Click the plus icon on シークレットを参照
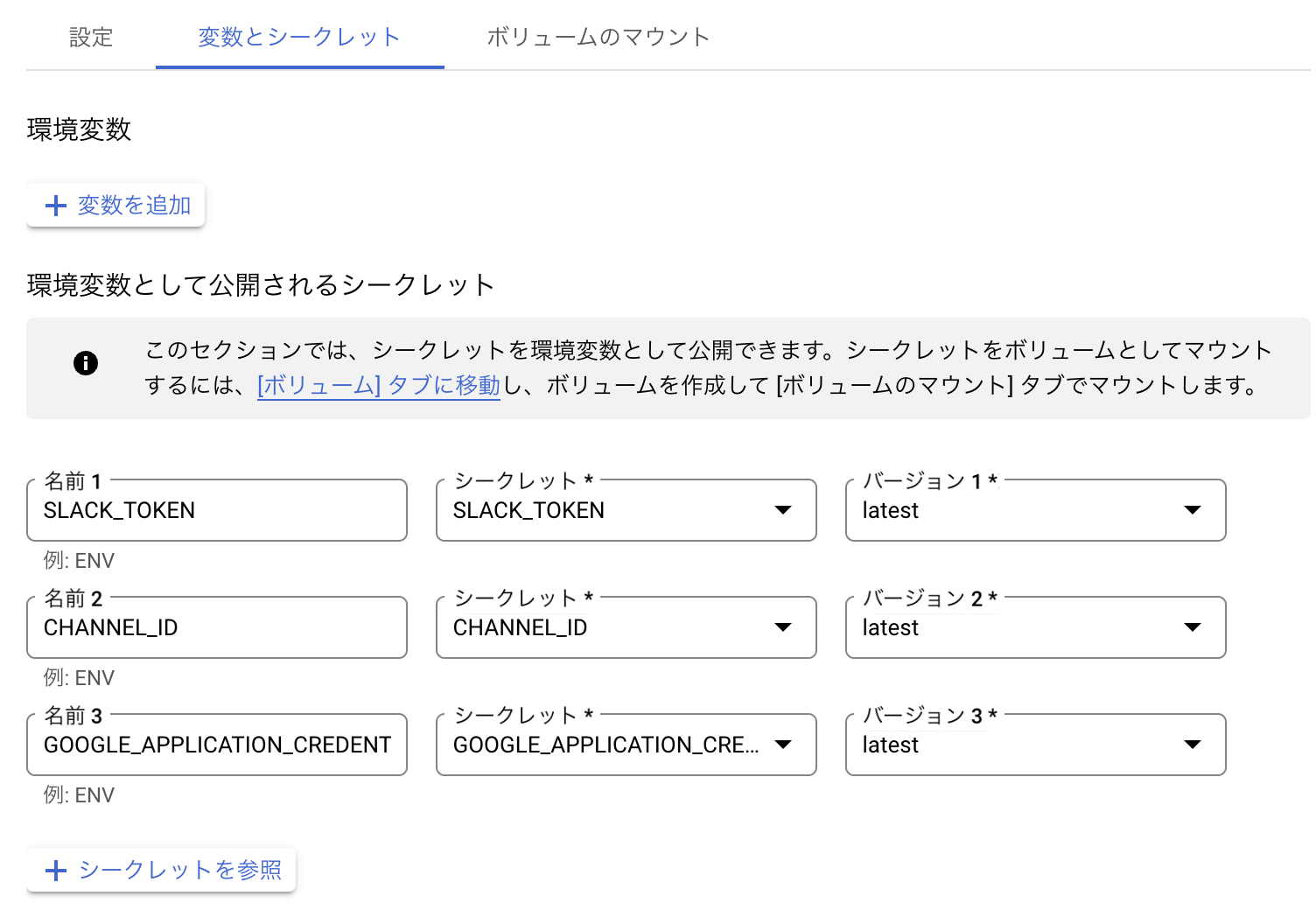Screen dimensions: 1316x910 click(x=56, y=870)
